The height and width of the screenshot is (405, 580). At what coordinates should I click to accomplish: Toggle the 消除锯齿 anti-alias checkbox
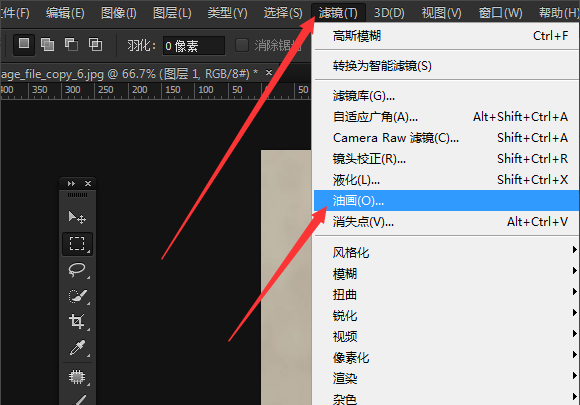click(242, 45)
